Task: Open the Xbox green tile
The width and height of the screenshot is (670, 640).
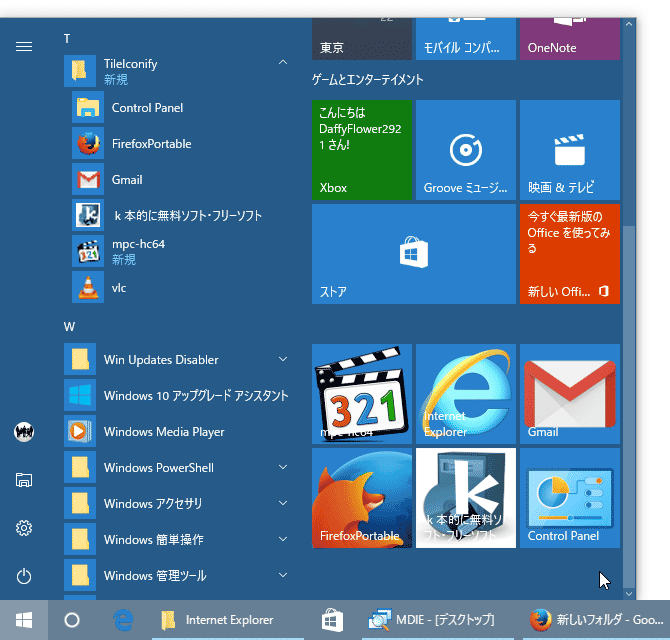Action: click(362, 150)
